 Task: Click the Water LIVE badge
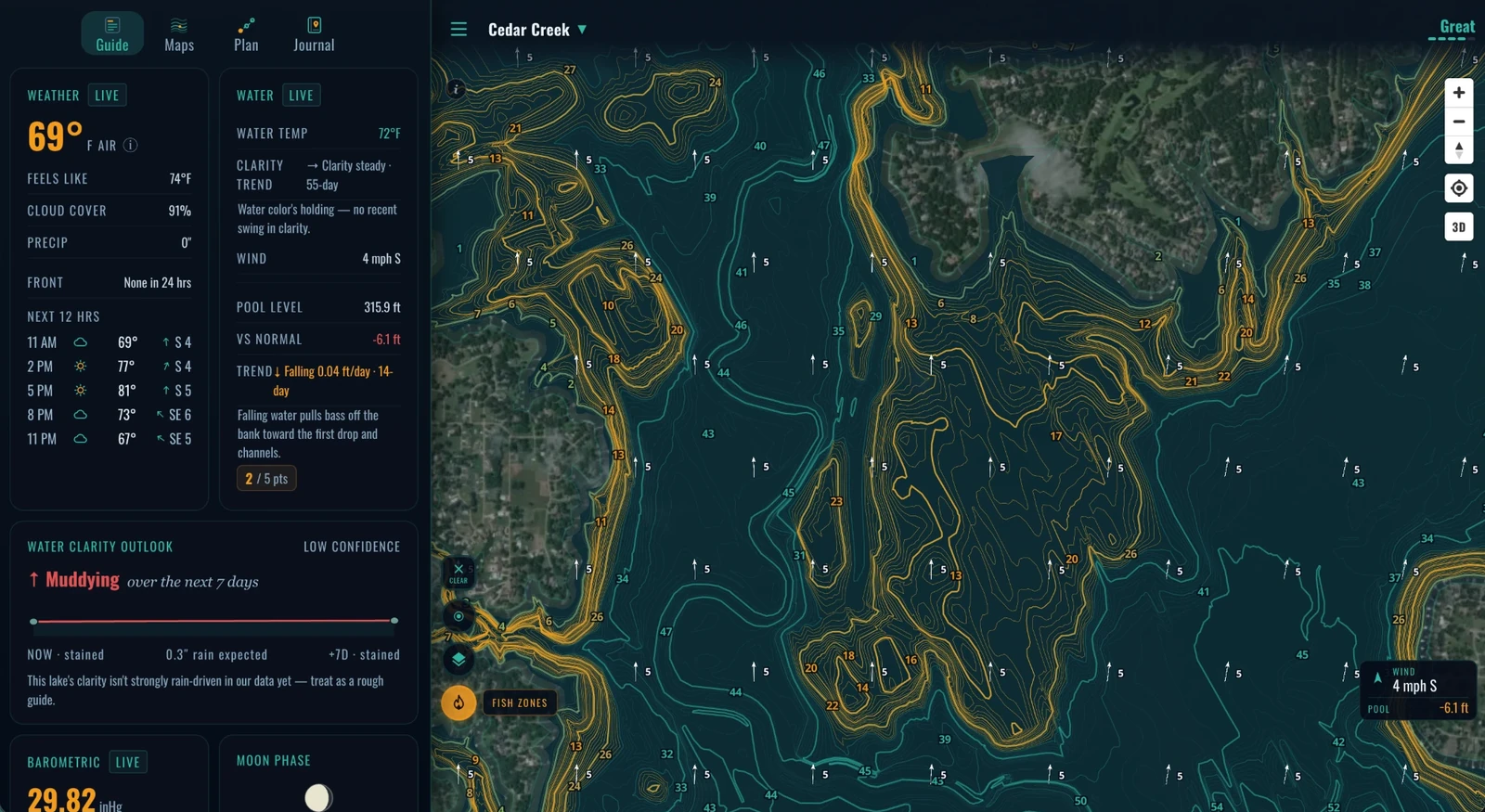(x=301, y=96)
